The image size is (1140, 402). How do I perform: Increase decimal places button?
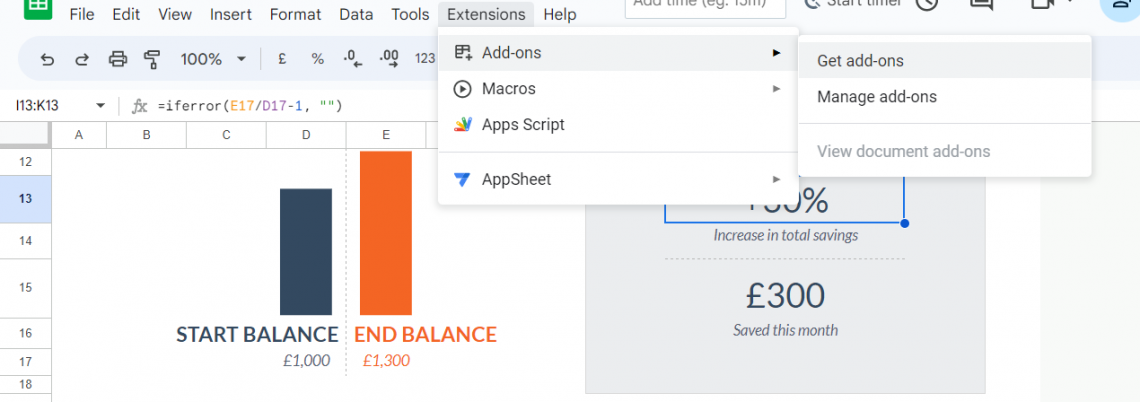(x=389, y=59)
